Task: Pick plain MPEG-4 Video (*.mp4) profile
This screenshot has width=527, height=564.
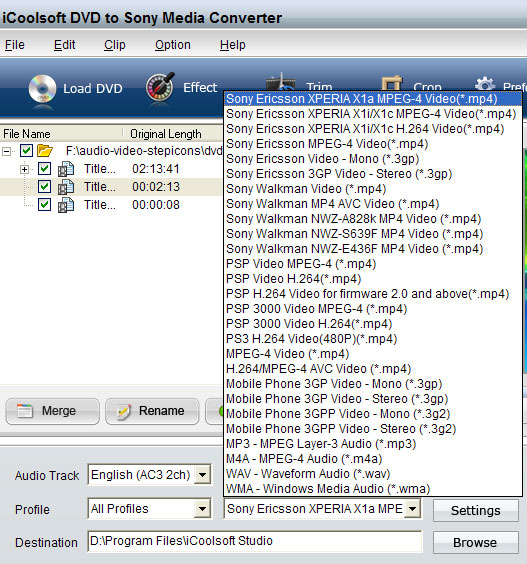Action: 373,354
